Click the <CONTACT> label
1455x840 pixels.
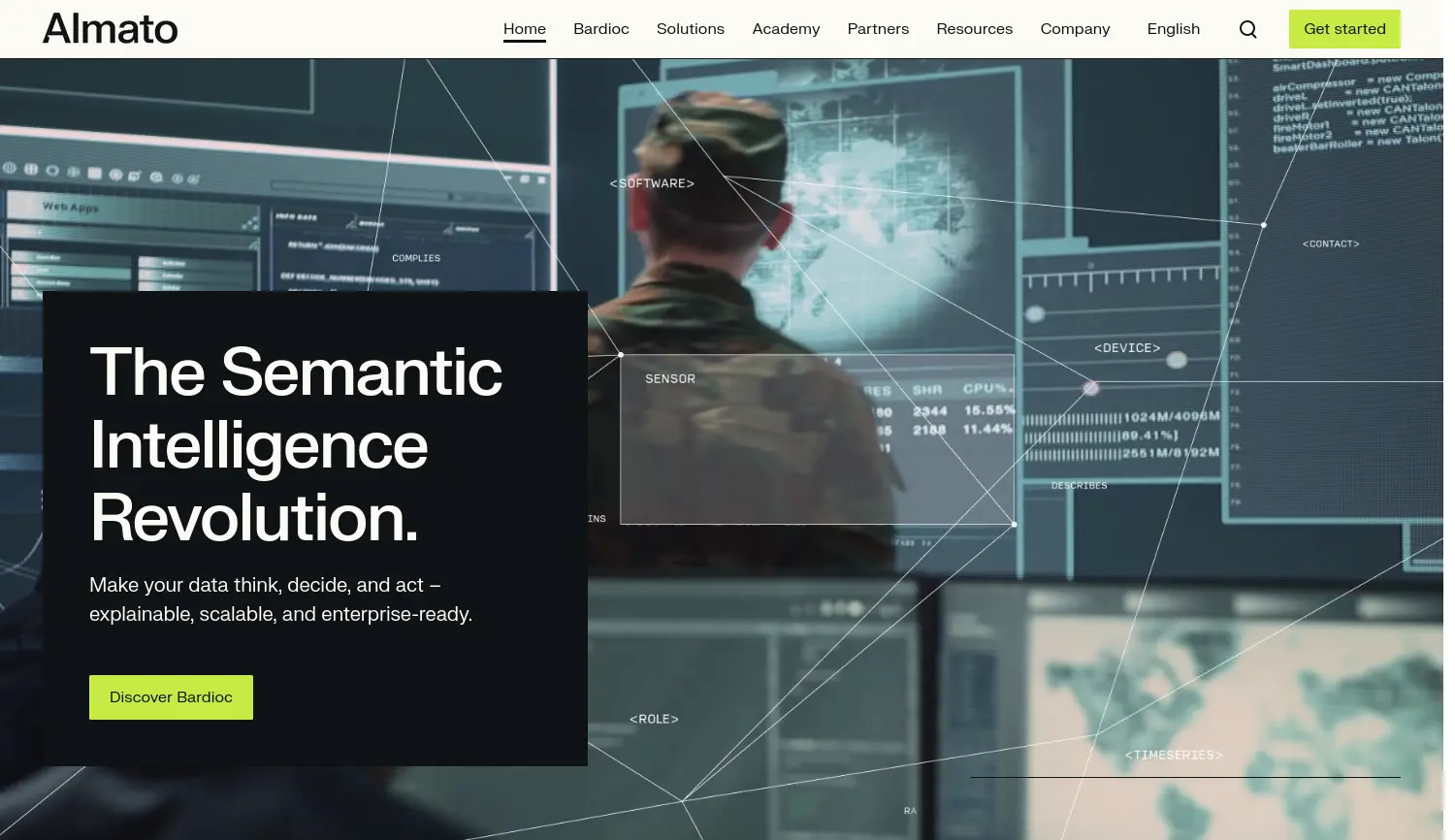coord(1331,243)
